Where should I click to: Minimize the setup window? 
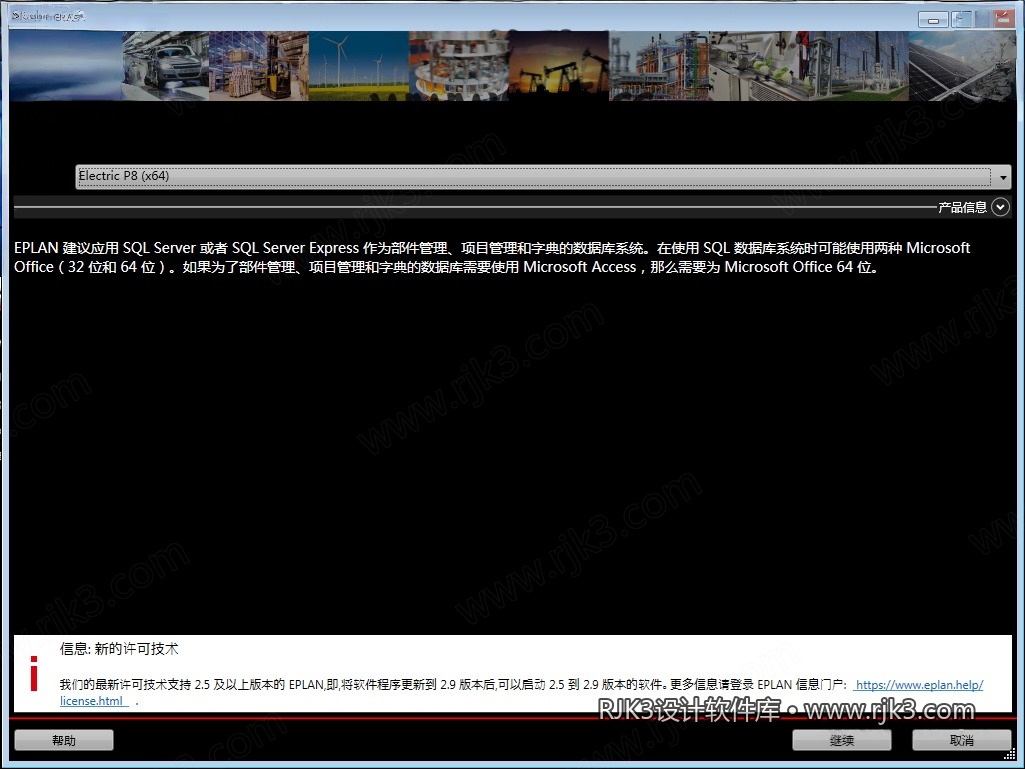(x=933, y=20)
